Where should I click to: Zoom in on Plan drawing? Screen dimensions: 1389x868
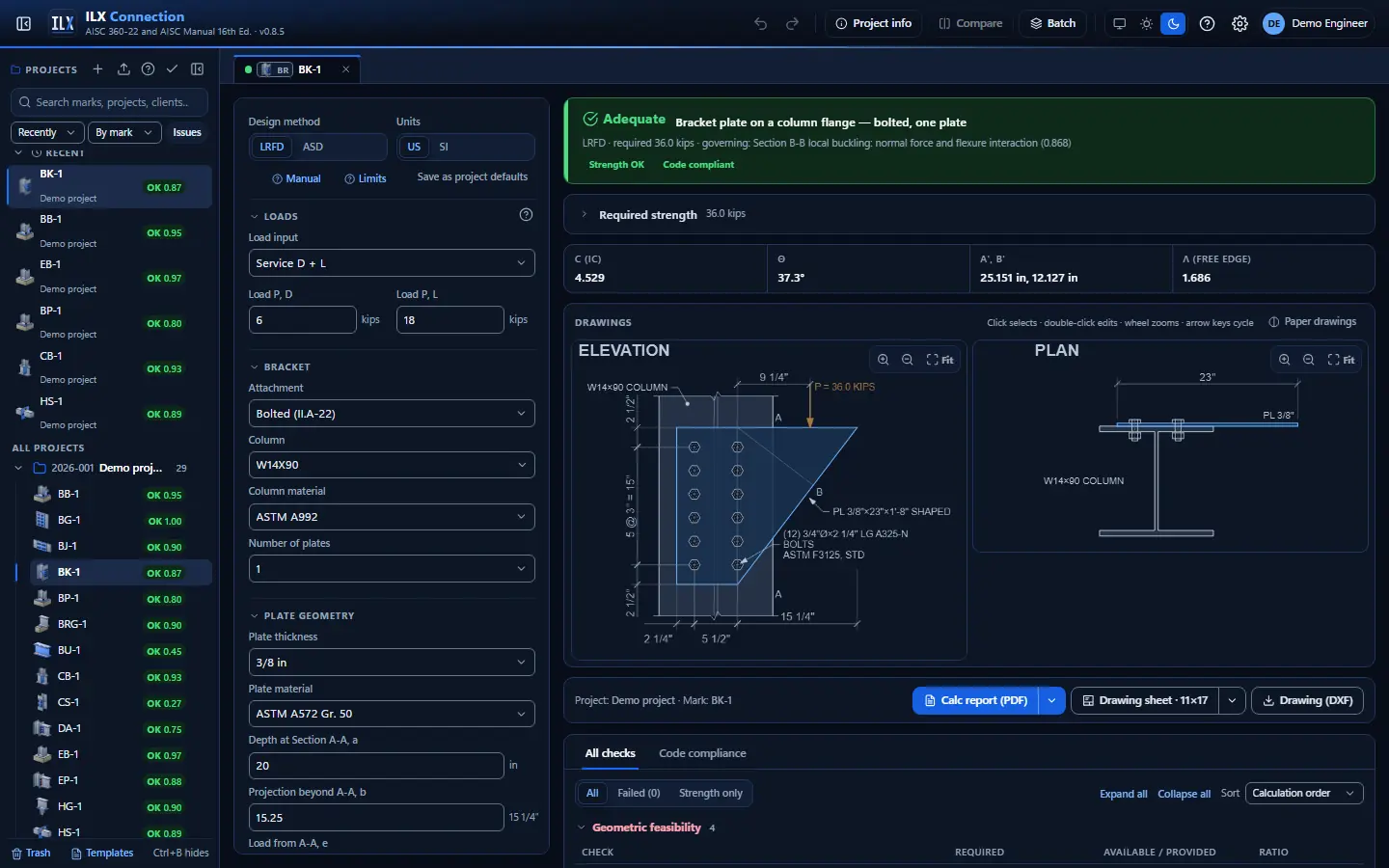(x=1285, y=360)
